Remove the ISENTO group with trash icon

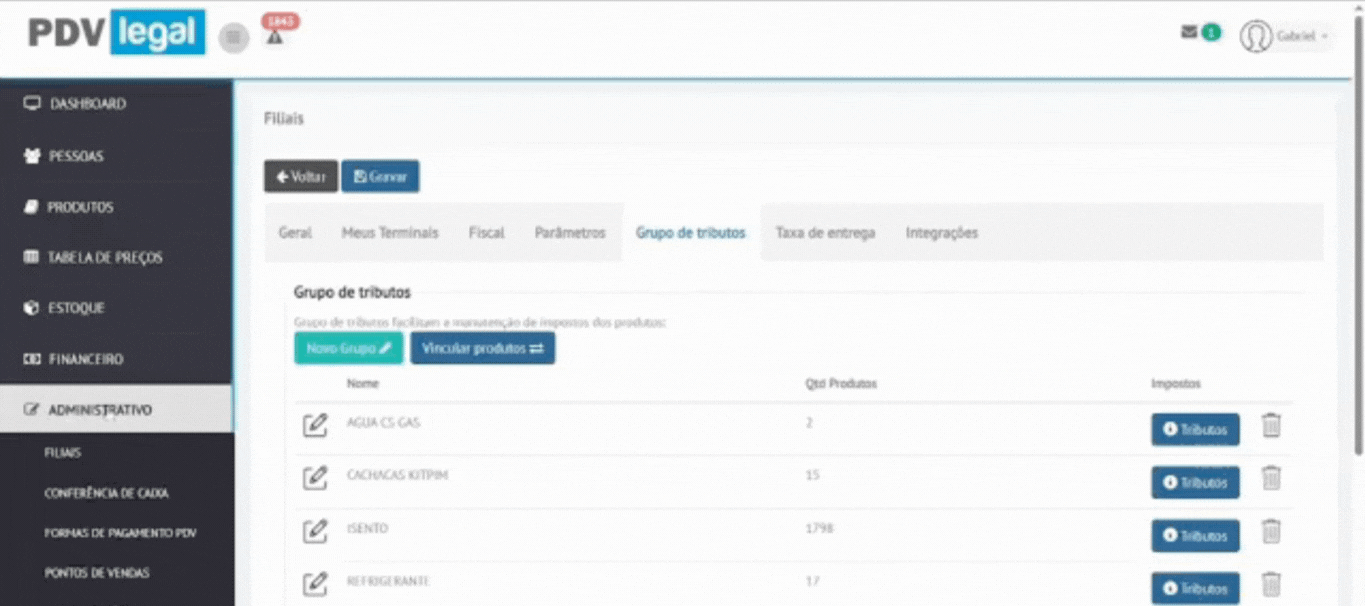tap(1271, 531)
